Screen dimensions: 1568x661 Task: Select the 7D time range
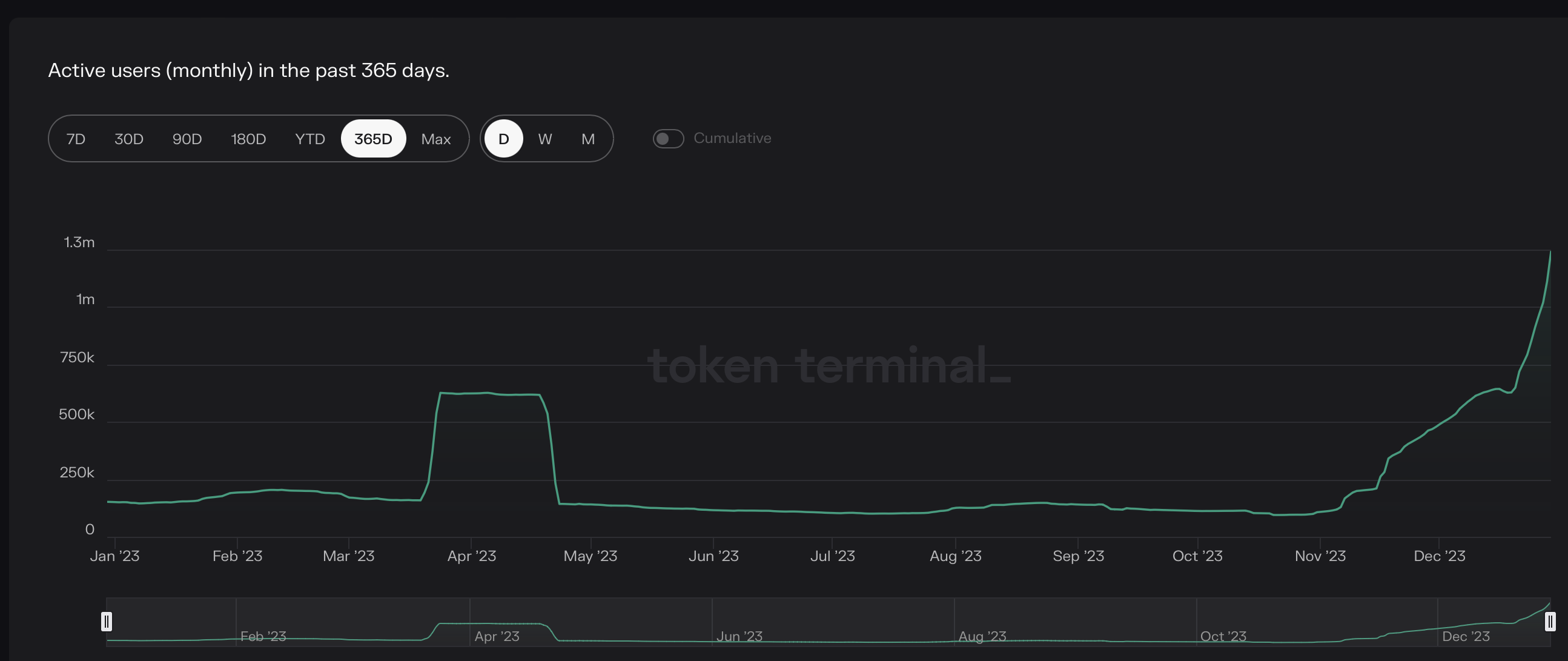(76, 139)
